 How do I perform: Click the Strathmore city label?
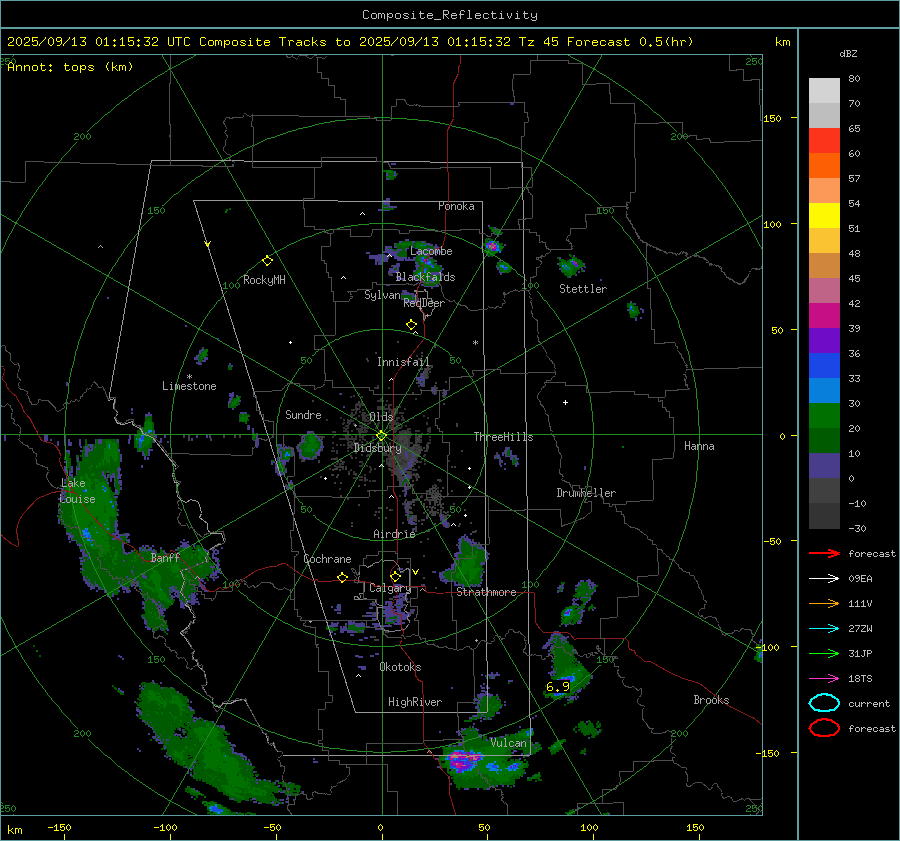pos(486,592)
